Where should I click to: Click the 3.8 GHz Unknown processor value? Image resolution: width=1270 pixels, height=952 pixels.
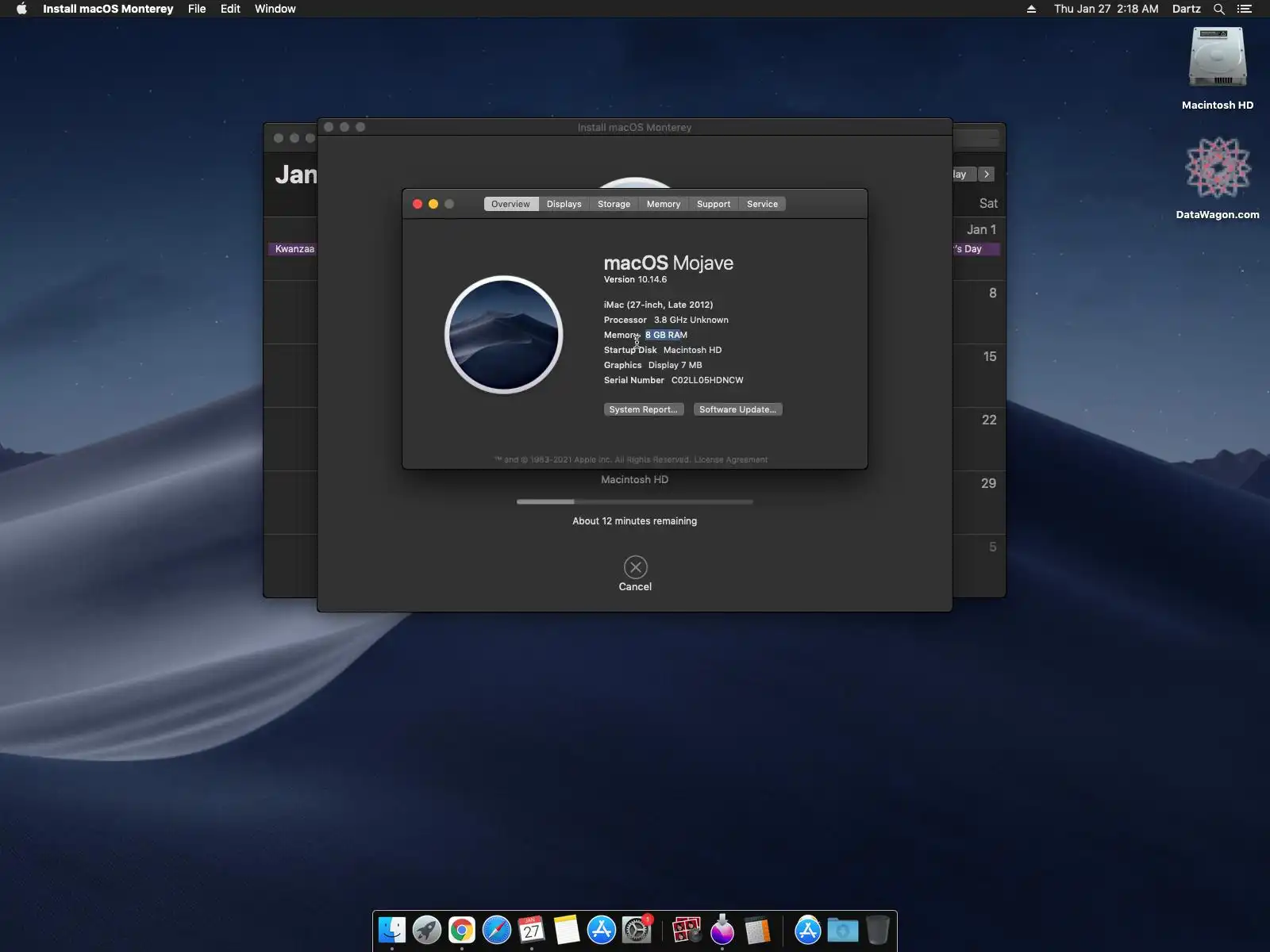691,320
